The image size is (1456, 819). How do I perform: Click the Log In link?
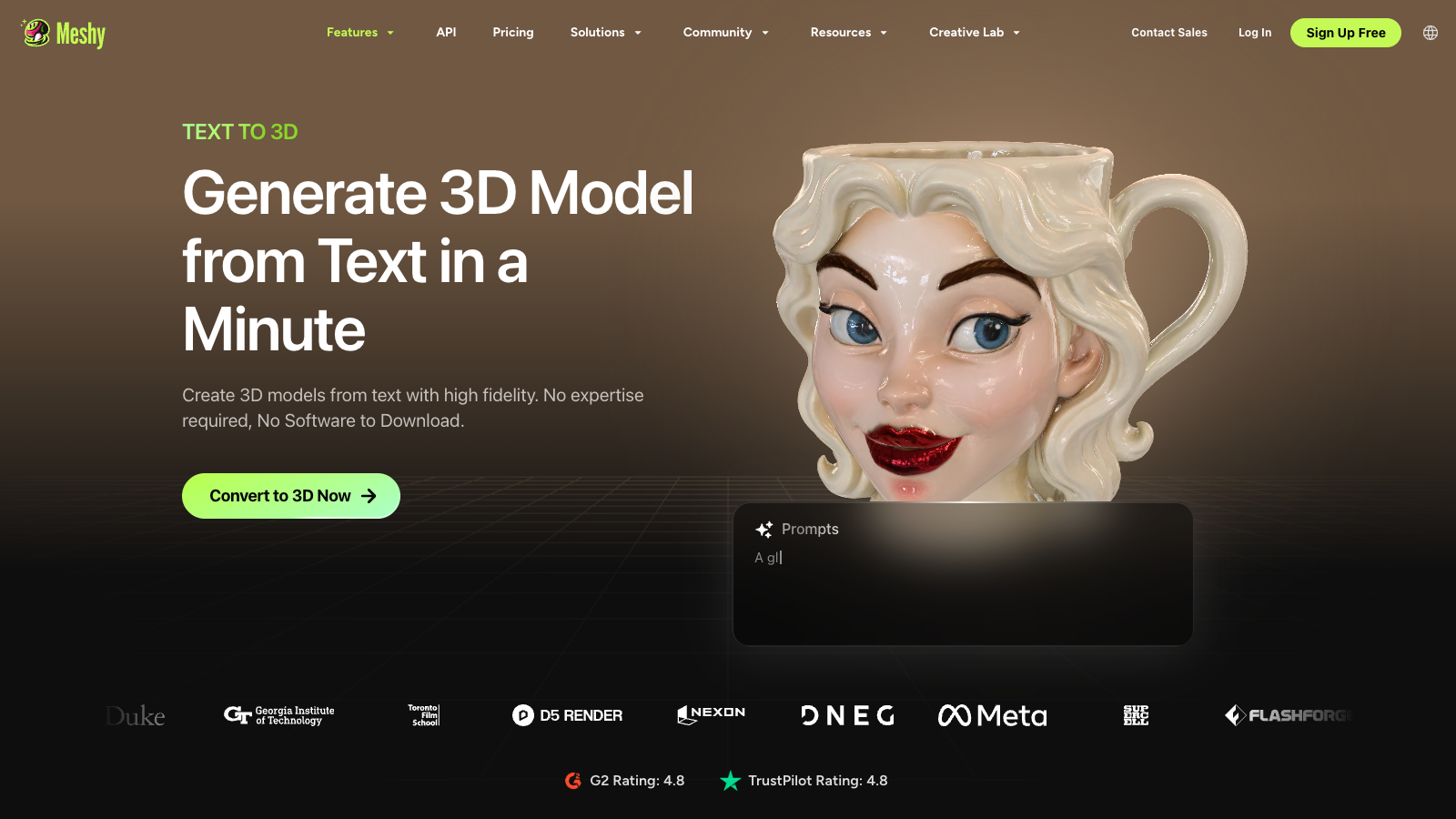pos(1255,33)
